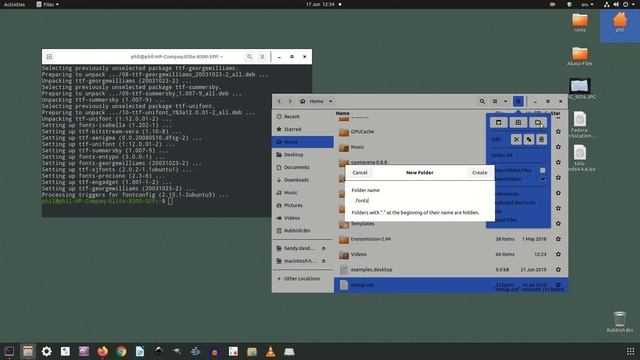Open the view options dropdown arrow in Files
The image size is (640, 360).
(x=505, y=101)
